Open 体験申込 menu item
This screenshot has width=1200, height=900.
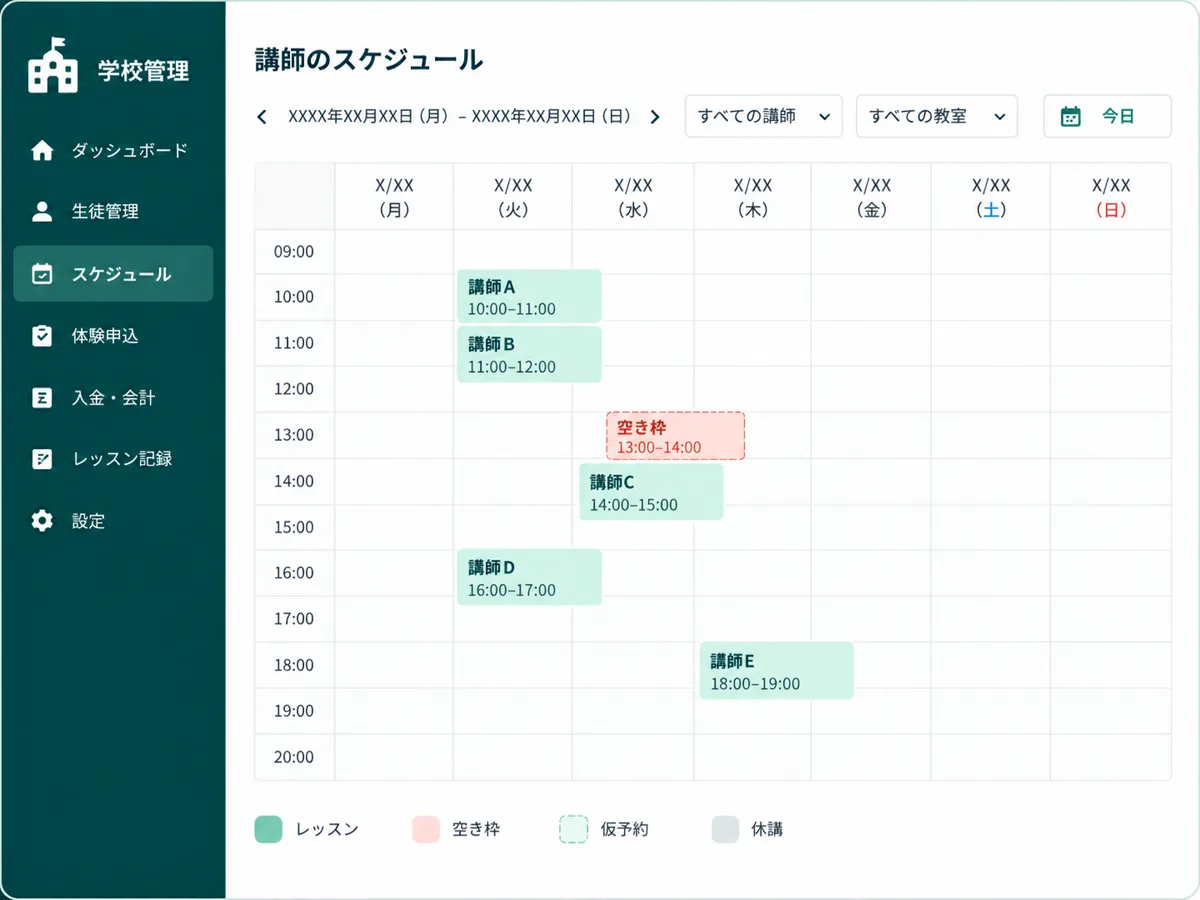[113, 336]
